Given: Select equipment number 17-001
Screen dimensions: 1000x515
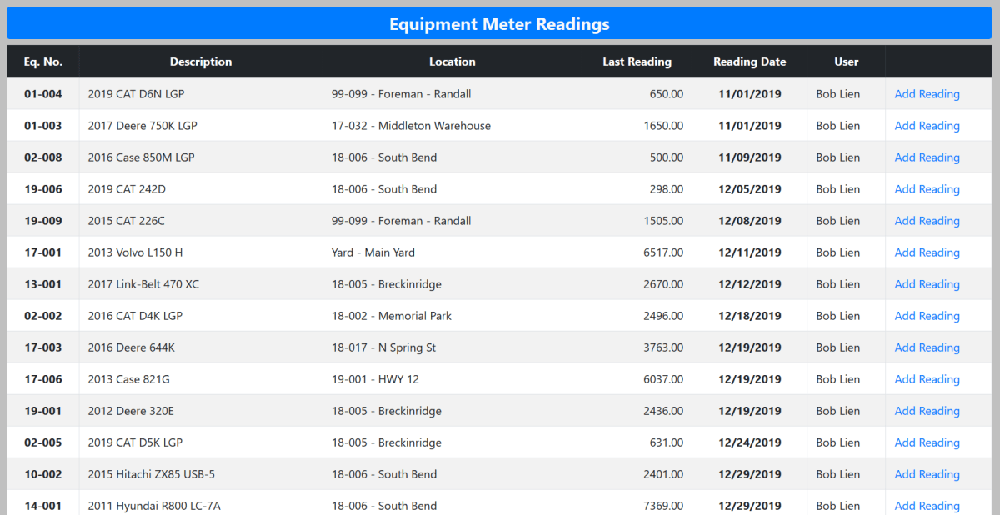Looking at the screenshot, I should (x=43, y=252).
